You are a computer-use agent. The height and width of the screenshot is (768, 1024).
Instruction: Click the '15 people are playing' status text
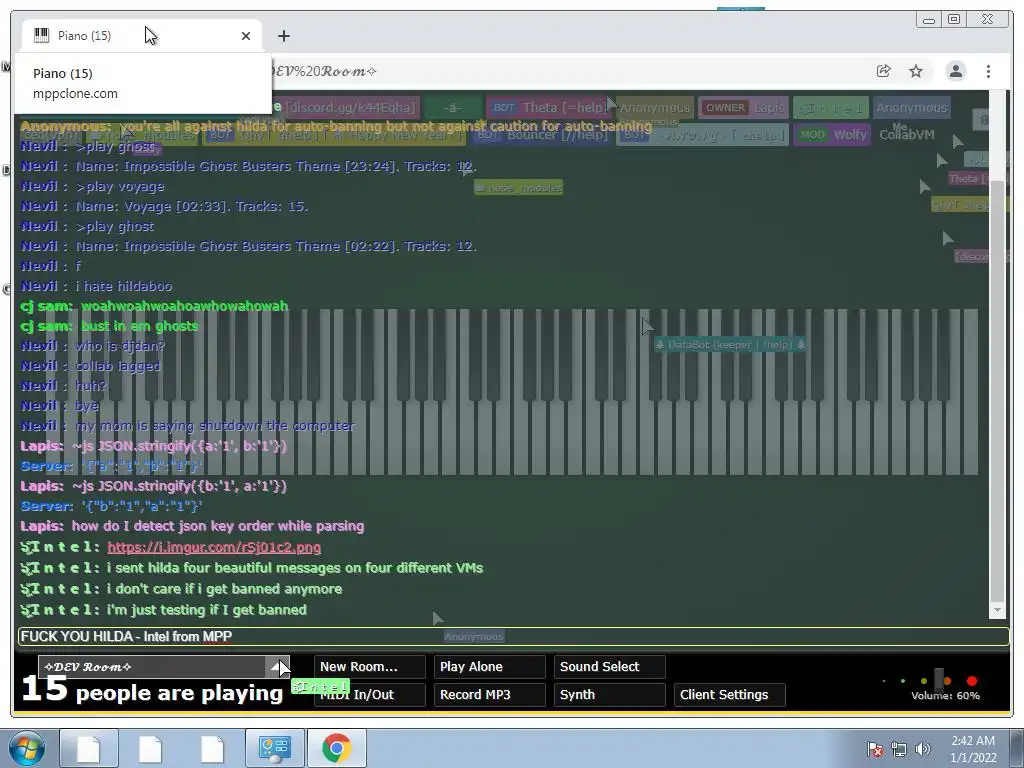(152, 691)
